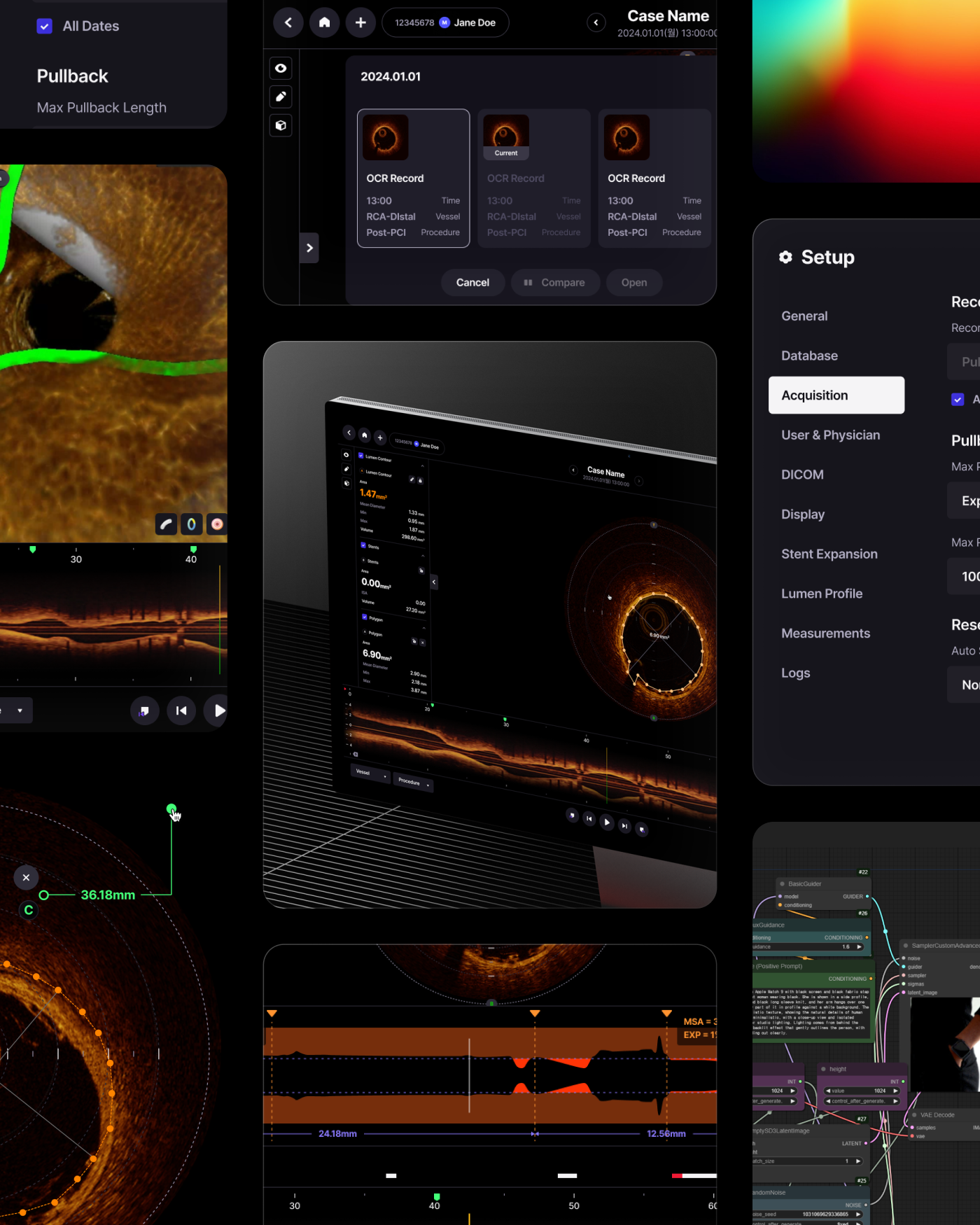Go to the home screen via house icon
Viewport: 980px width, 1225px height.
(x=324, y=22)
